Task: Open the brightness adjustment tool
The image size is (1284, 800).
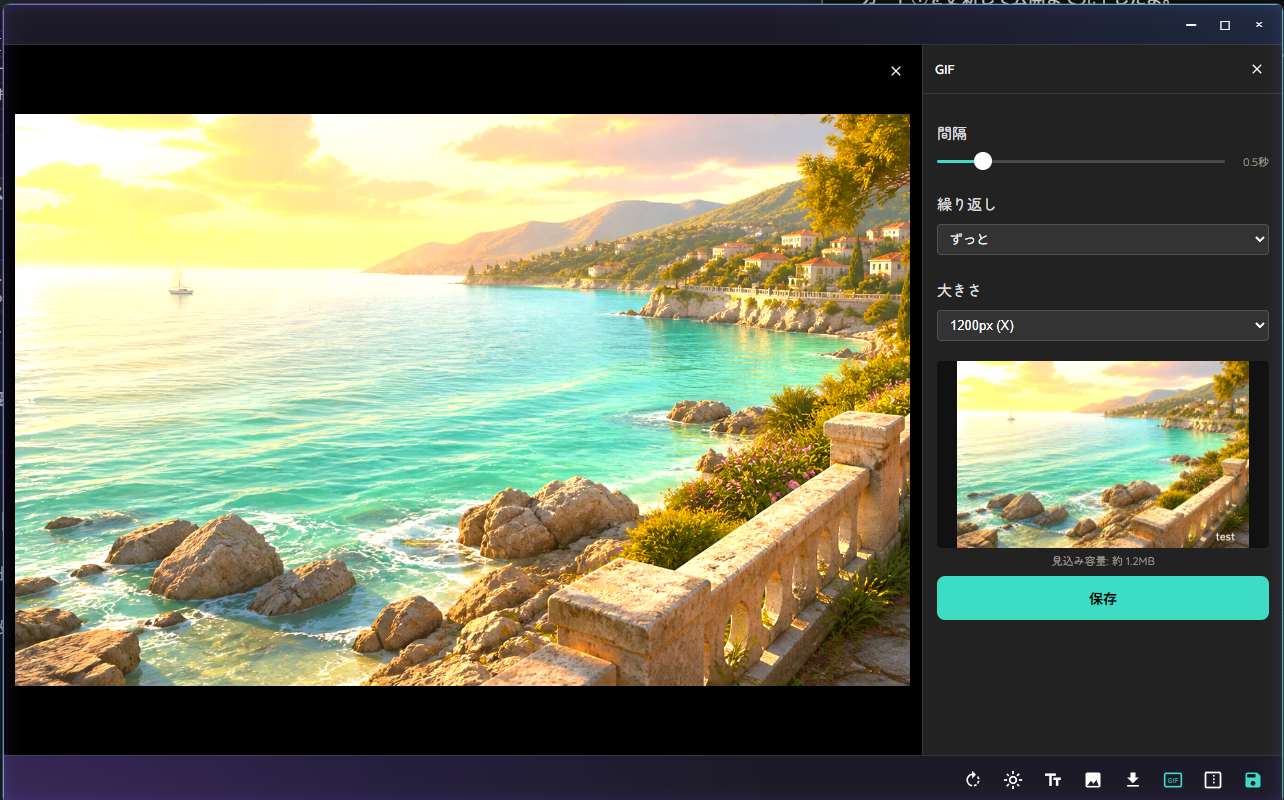Action: 1013,780
